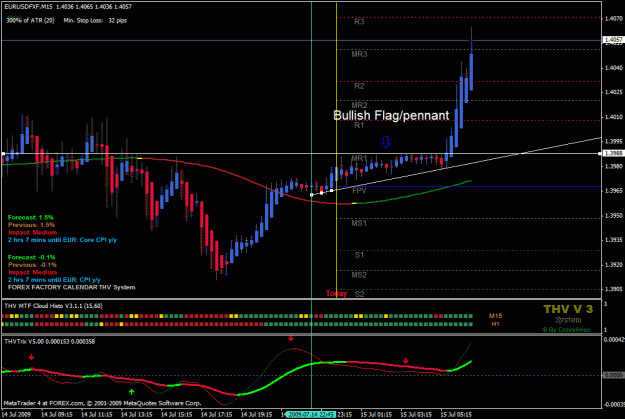The height and width of the screenshot is (419, 625).
Task: Click the Forecast: -0.1% news line
Action: pos(31,258)
